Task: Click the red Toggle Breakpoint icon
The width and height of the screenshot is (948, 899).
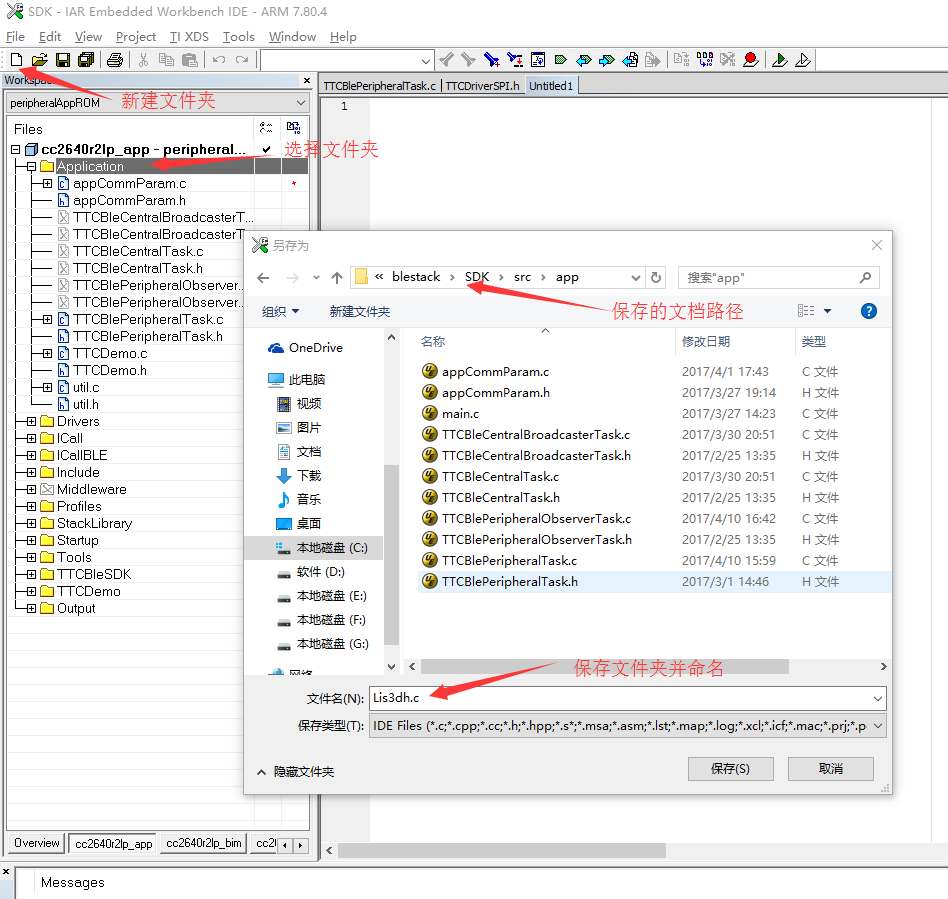Action: [x=751, y=60]
